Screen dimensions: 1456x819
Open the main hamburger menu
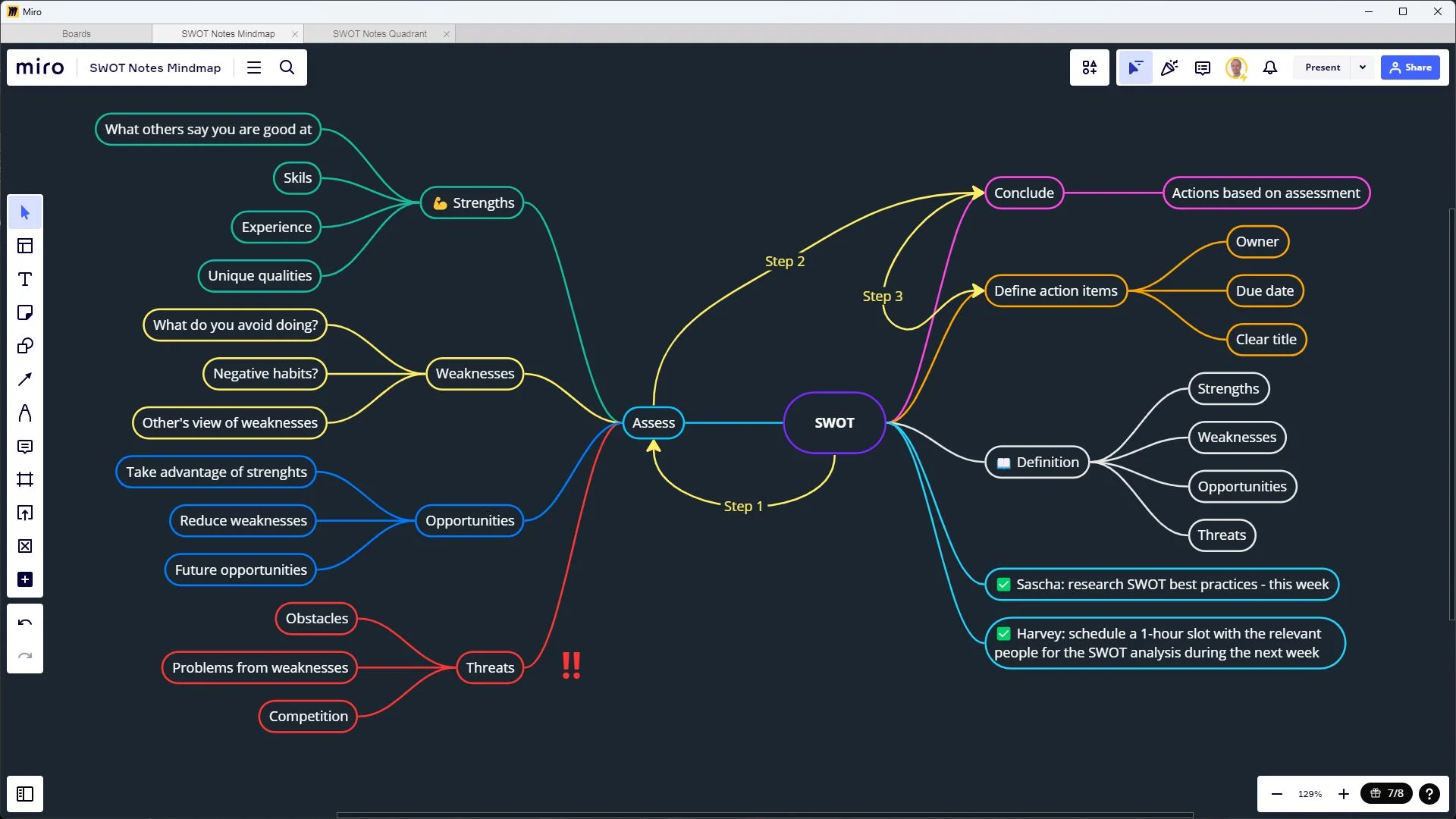coord(254,67)
